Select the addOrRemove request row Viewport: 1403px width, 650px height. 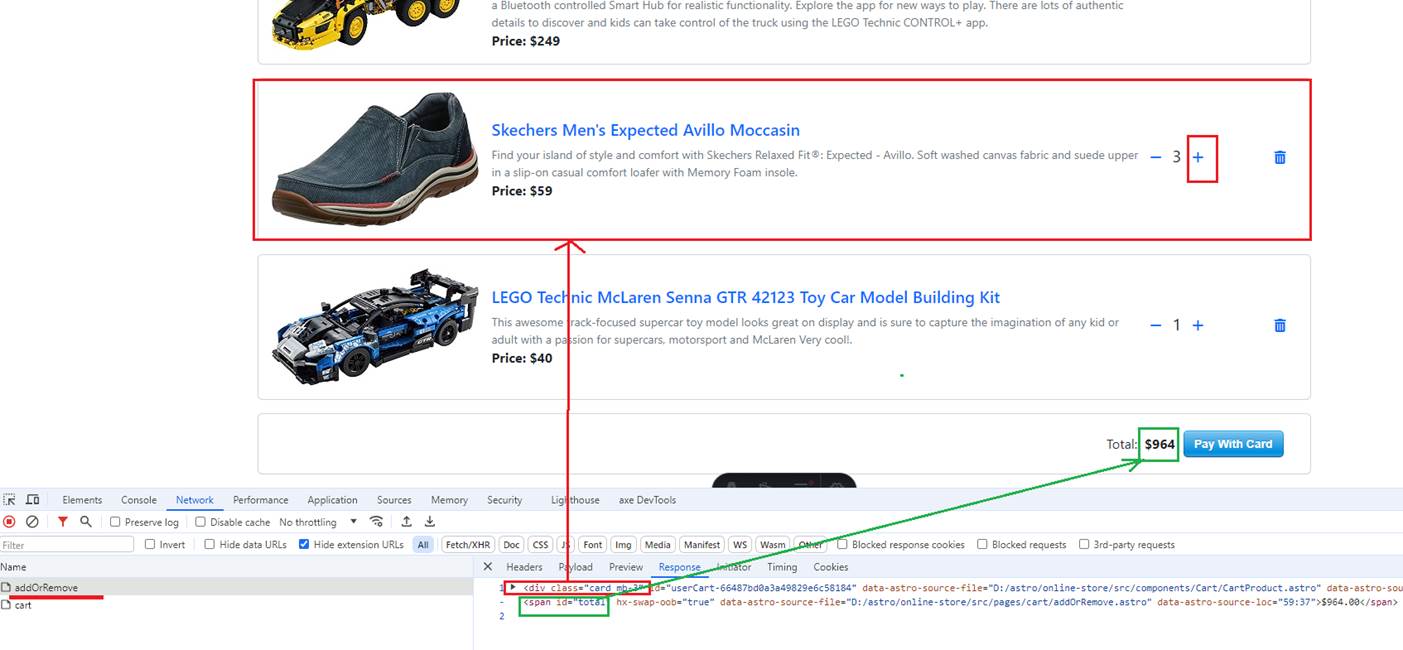[236, 587]
